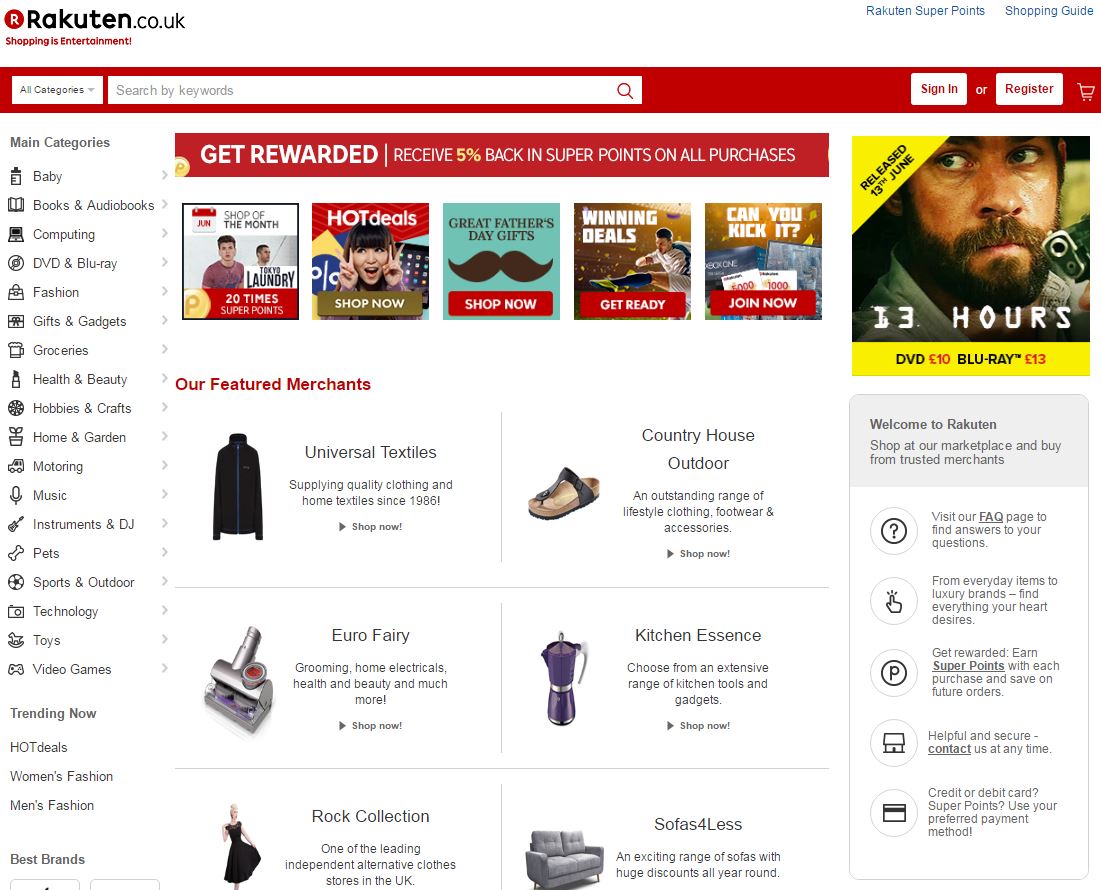This screenshot has height=890, width=1101.
Task: Click the Fashion handbag icon
Action: [x=15, y=292]
